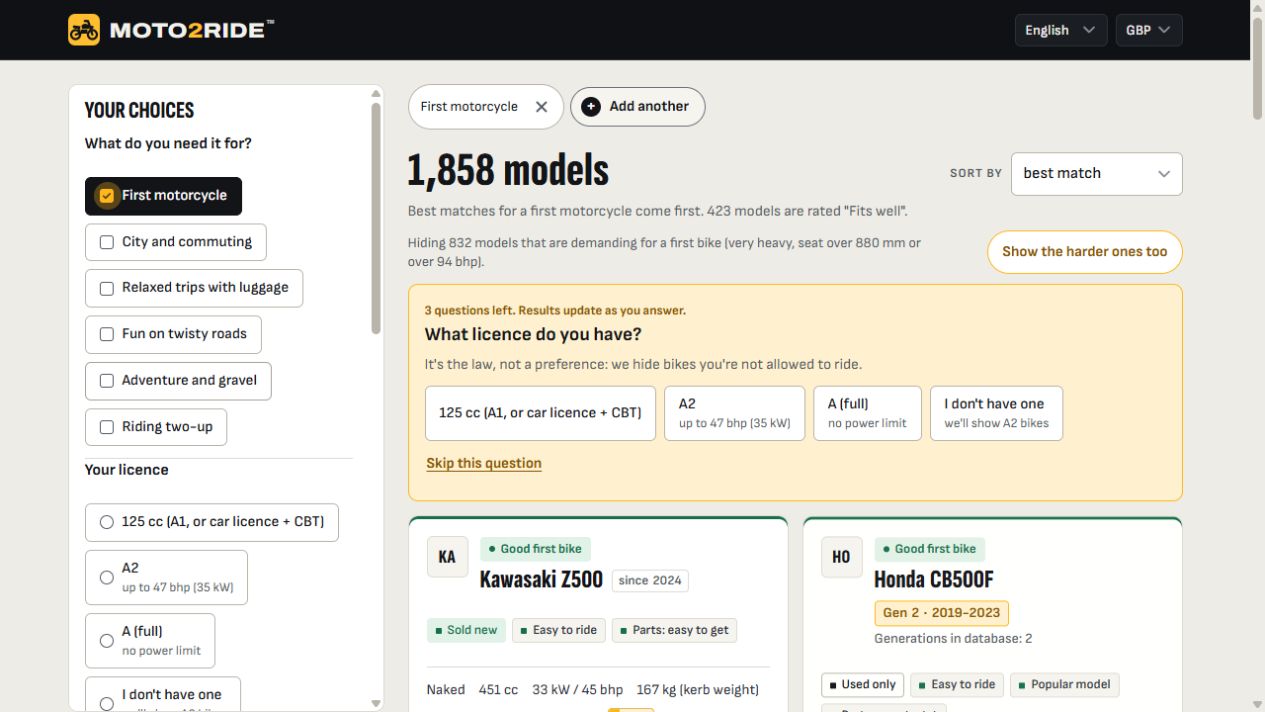Select Adventure and gravel checkbox
Screen dimensions: 1265x712
click(x=107, y=381)
